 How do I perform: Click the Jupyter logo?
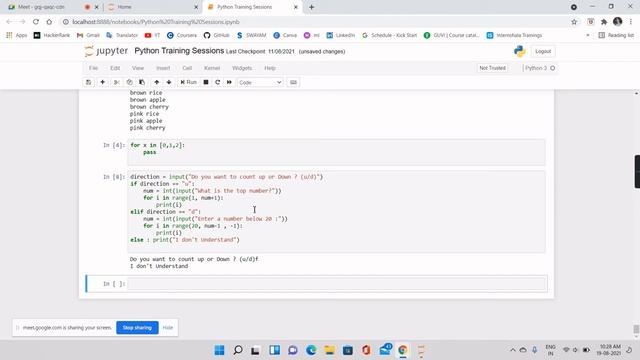106,51
